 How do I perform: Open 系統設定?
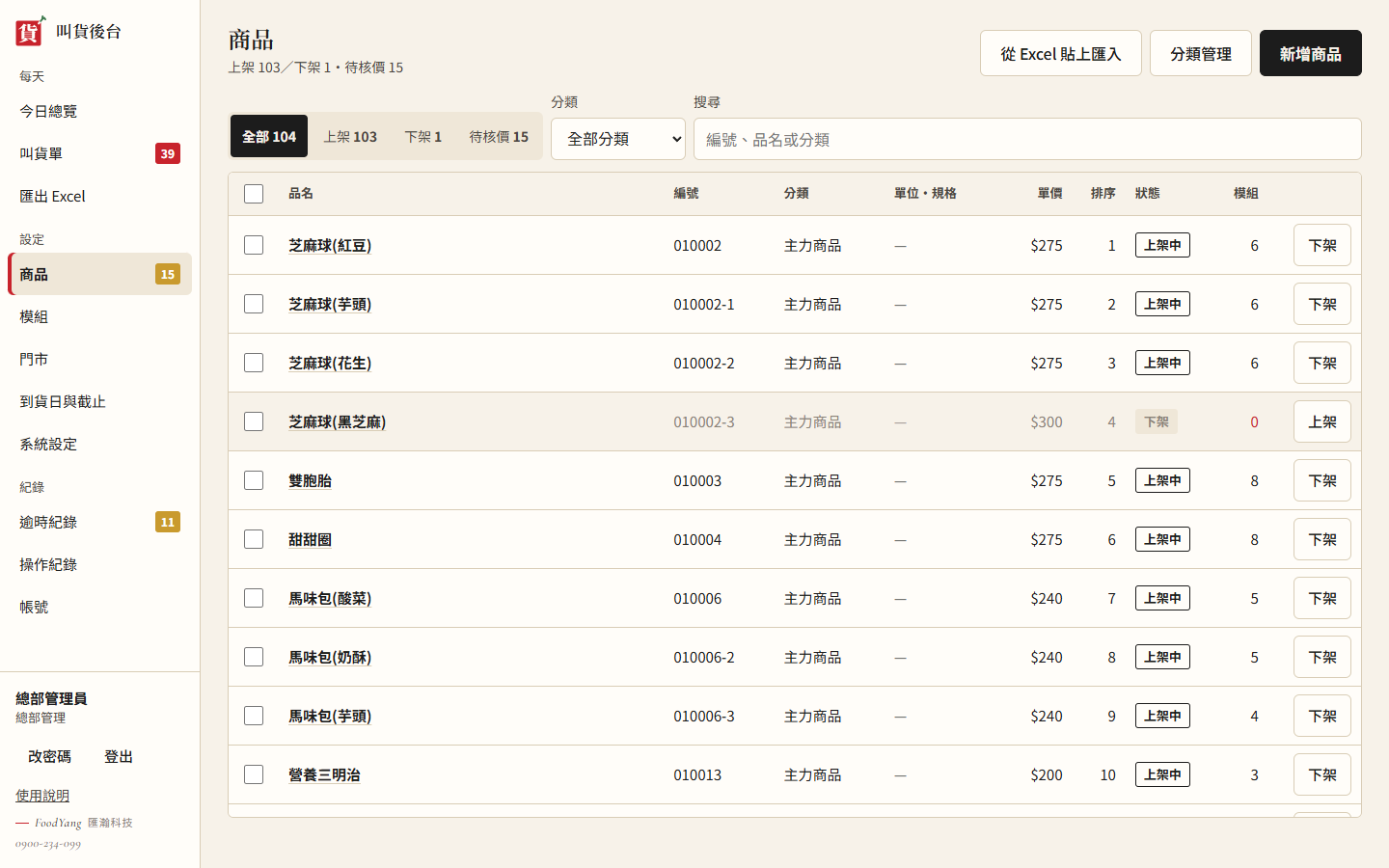(99, 444)
